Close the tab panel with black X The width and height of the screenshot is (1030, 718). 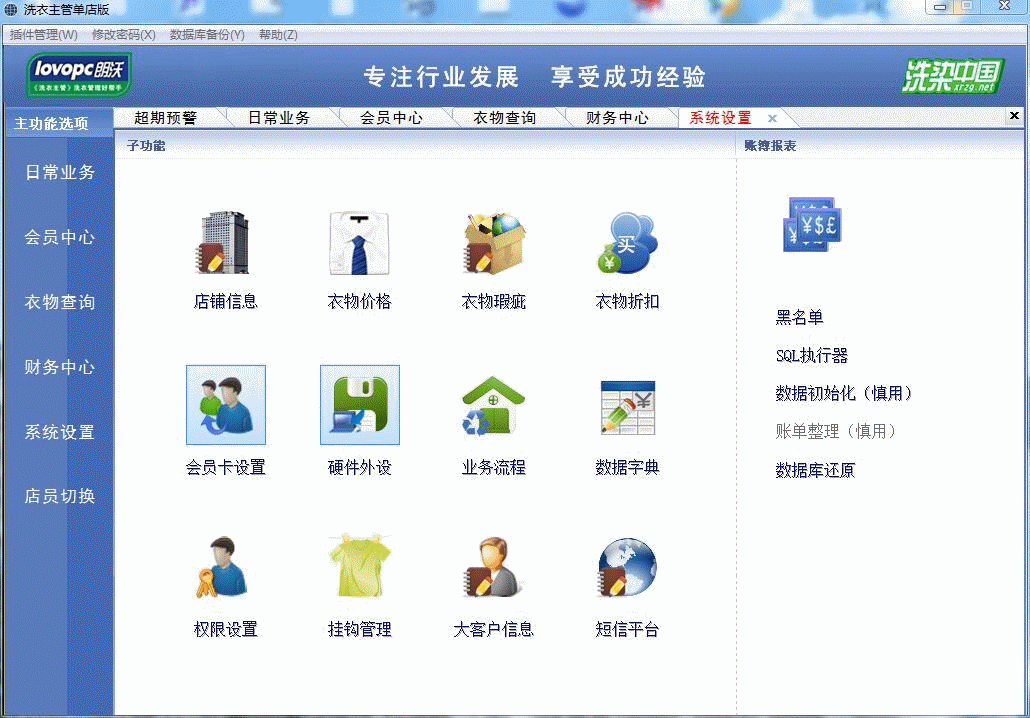coord(1014,116)
